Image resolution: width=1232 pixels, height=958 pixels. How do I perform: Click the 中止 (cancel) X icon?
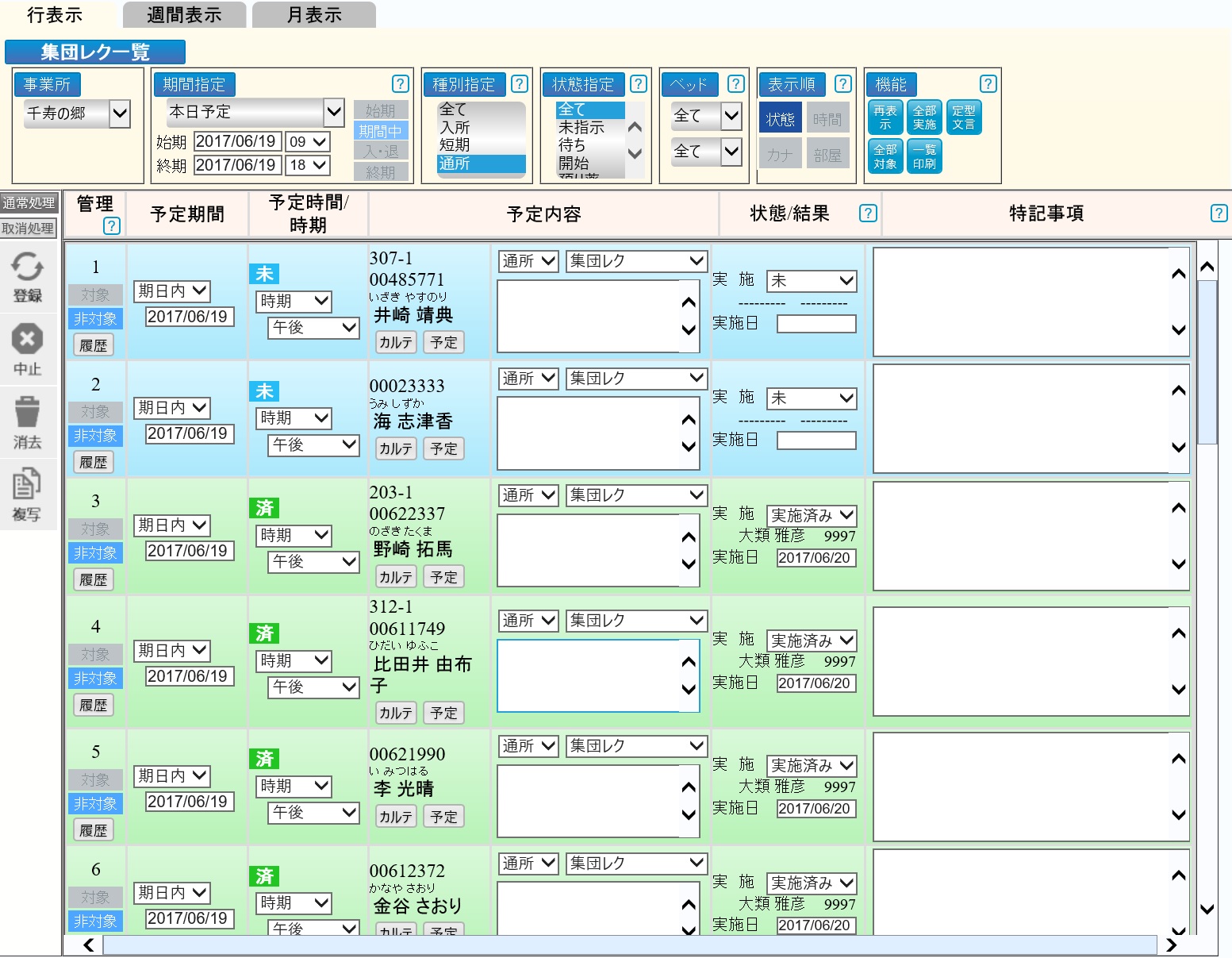(27, 340)
